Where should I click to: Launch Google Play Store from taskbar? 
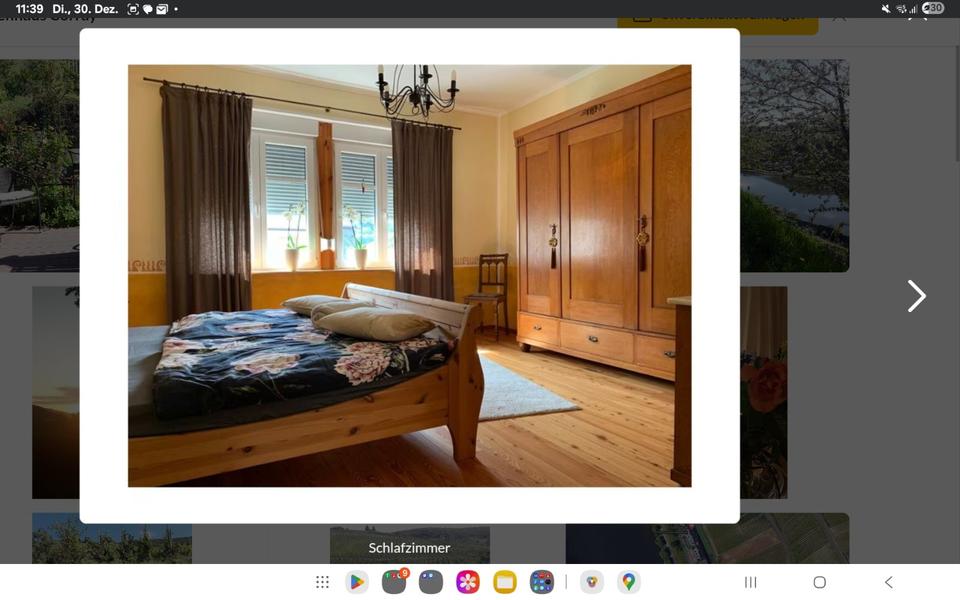[357, 582]
